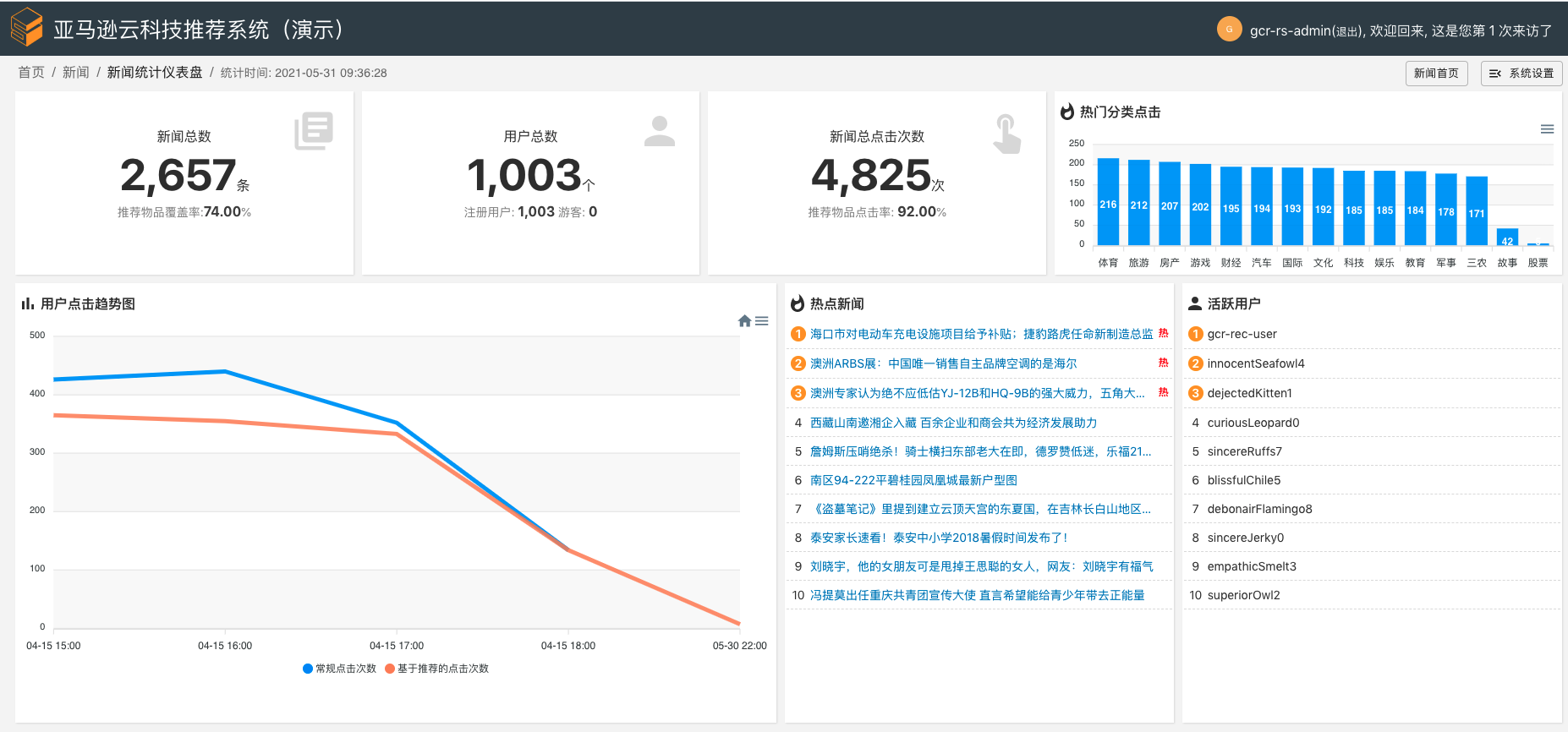Open the 系统设置 button
The width and height of the screenshot is (1568, 732).
(1521, 74)
